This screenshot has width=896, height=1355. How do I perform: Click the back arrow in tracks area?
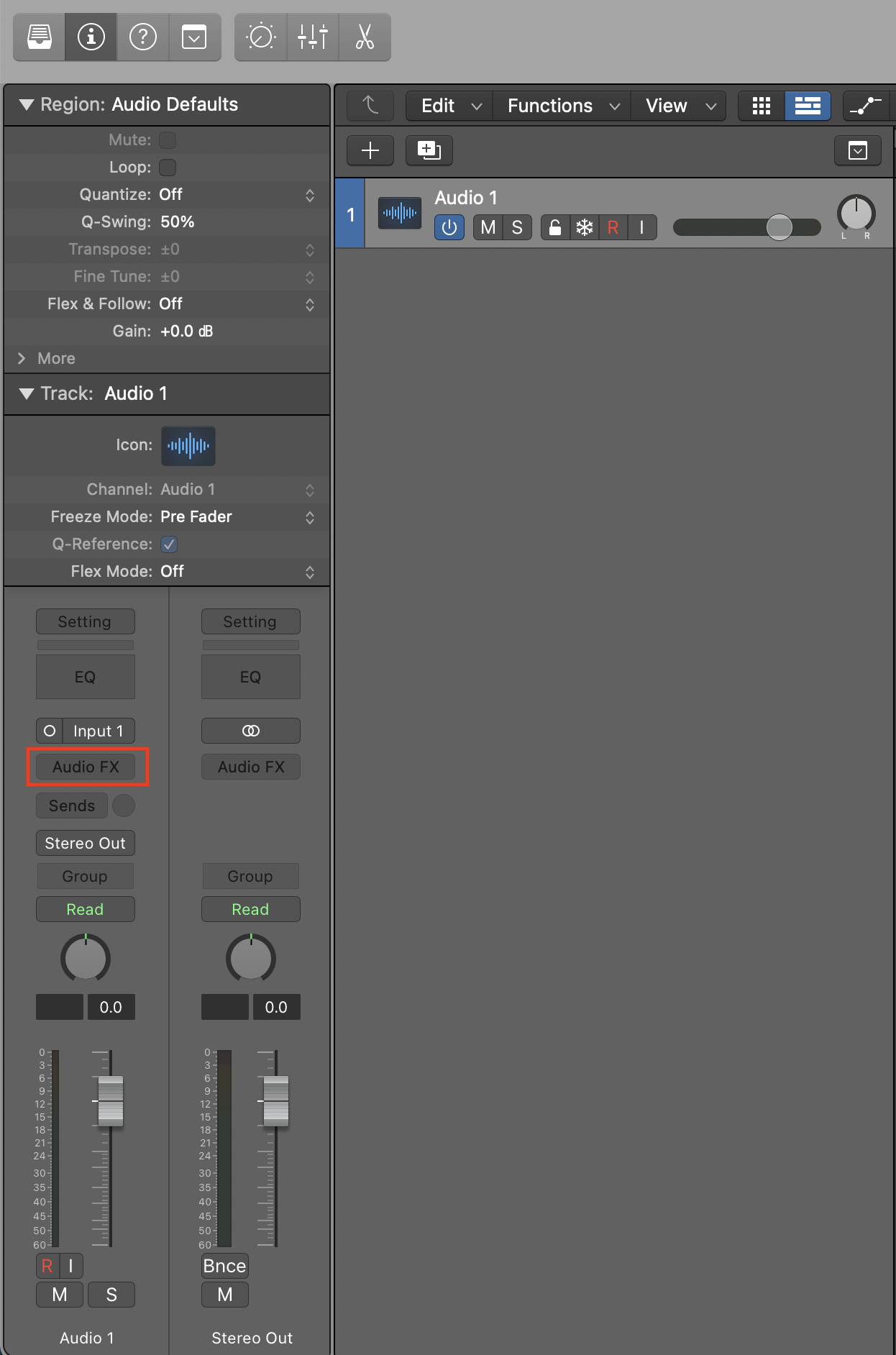pyautogui.click(x=370, y=106)
